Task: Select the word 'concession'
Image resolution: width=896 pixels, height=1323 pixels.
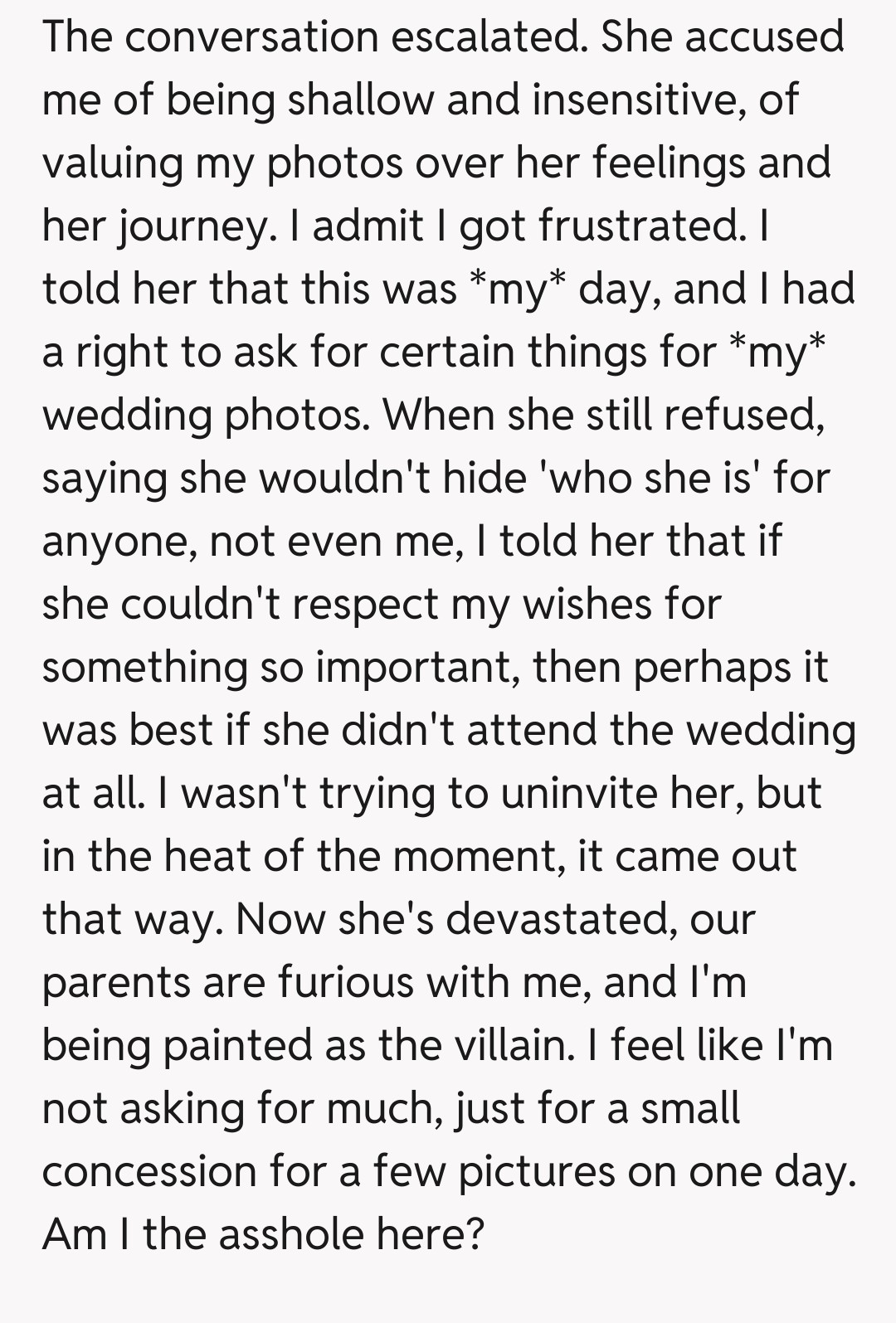Action: (x=149, y=1171)
